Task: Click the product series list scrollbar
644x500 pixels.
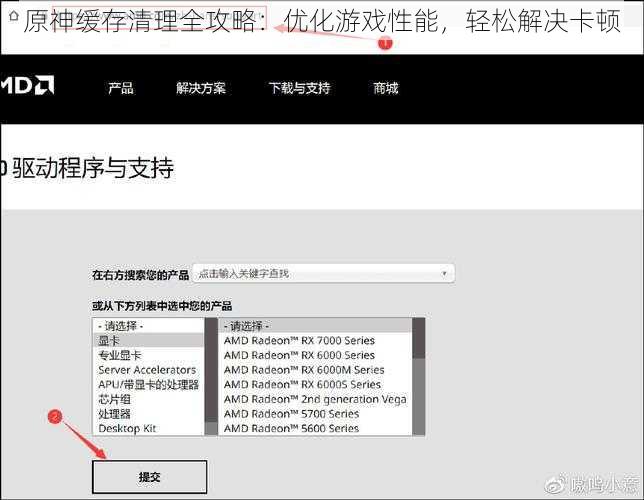Action: tap(419, 376)
